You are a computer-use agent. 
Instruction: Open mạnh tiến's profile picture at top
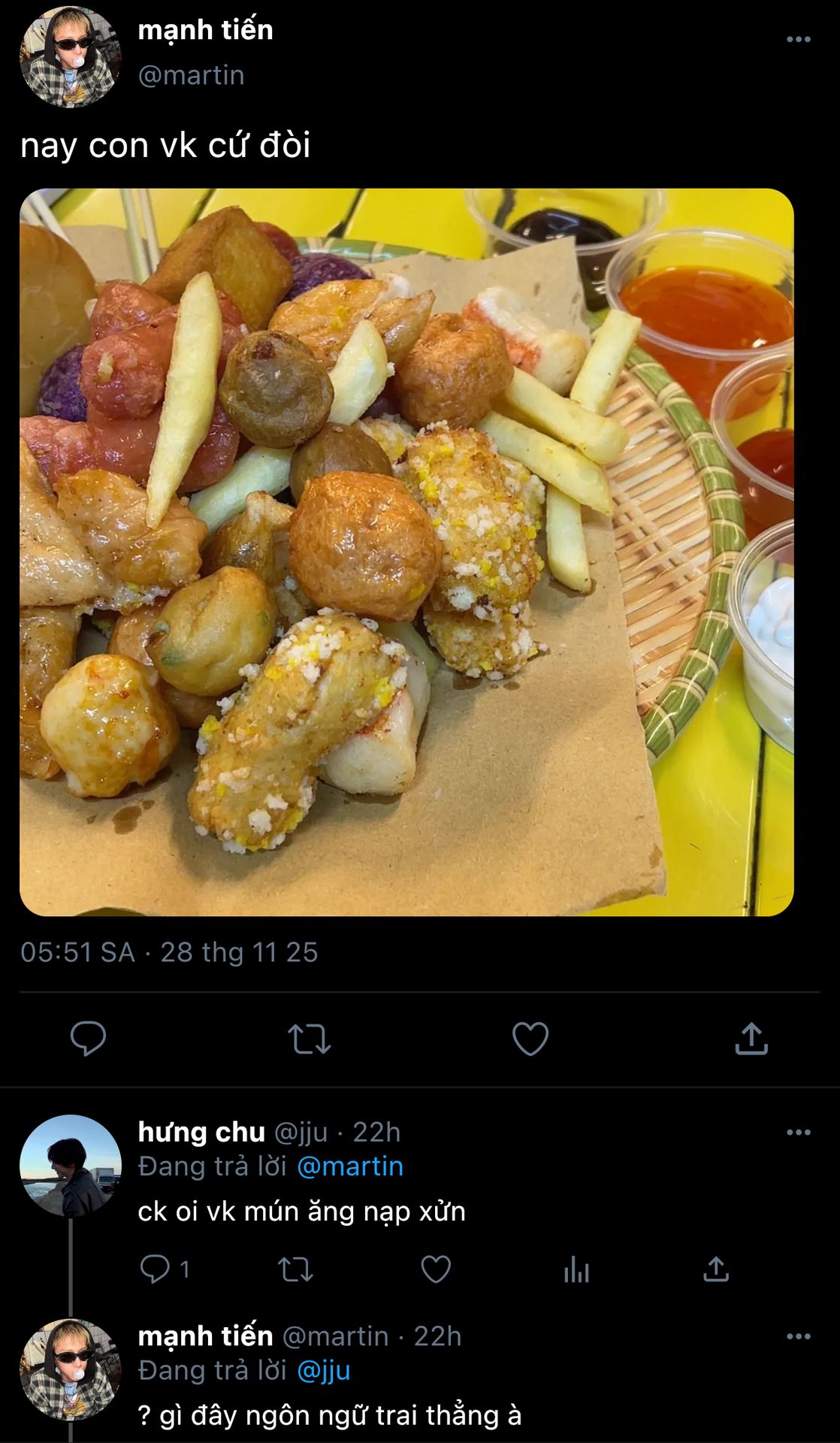point(70,56)
